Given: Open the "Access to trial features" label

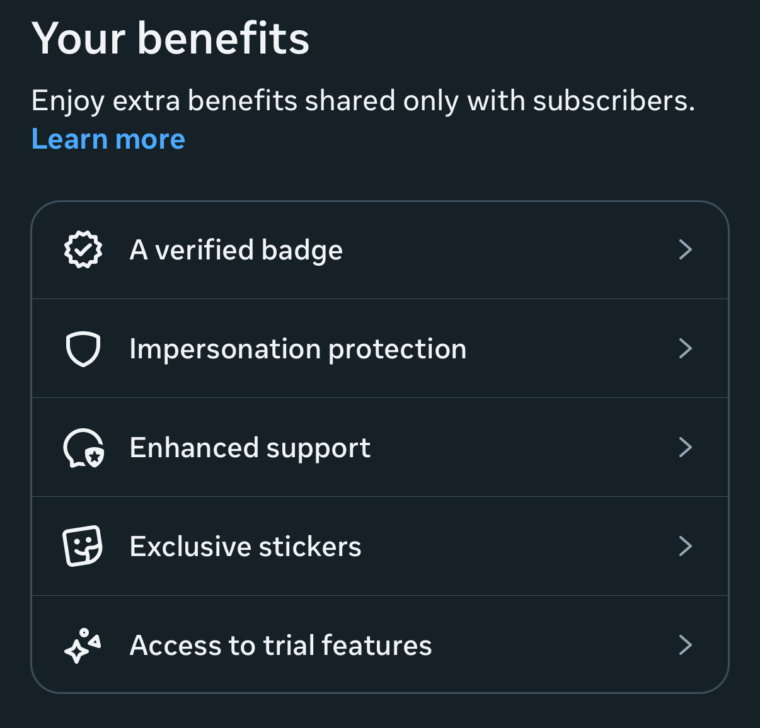Looking at the screenshot, I should pos(281,646).
